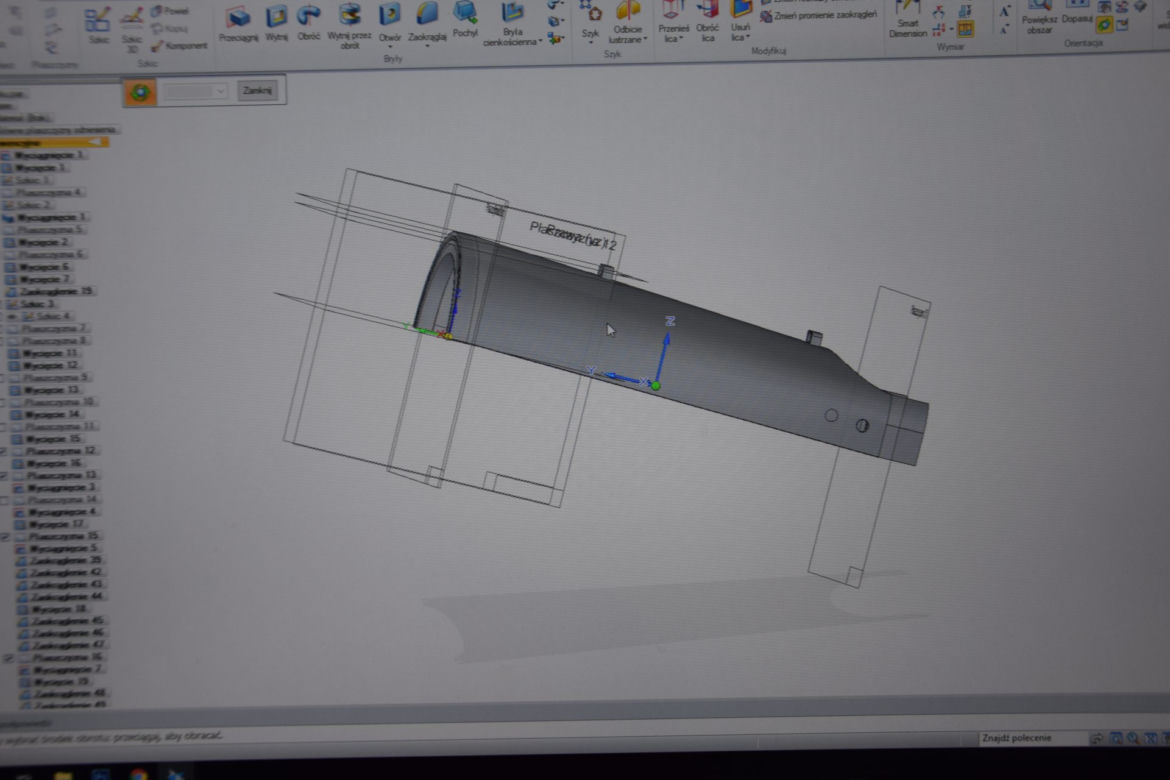Image resolution: width=1170 pixels, height=780 pixels.
Task: Choose the Wytnij tool beside Przeciągnij
Action: pos(276,22)
